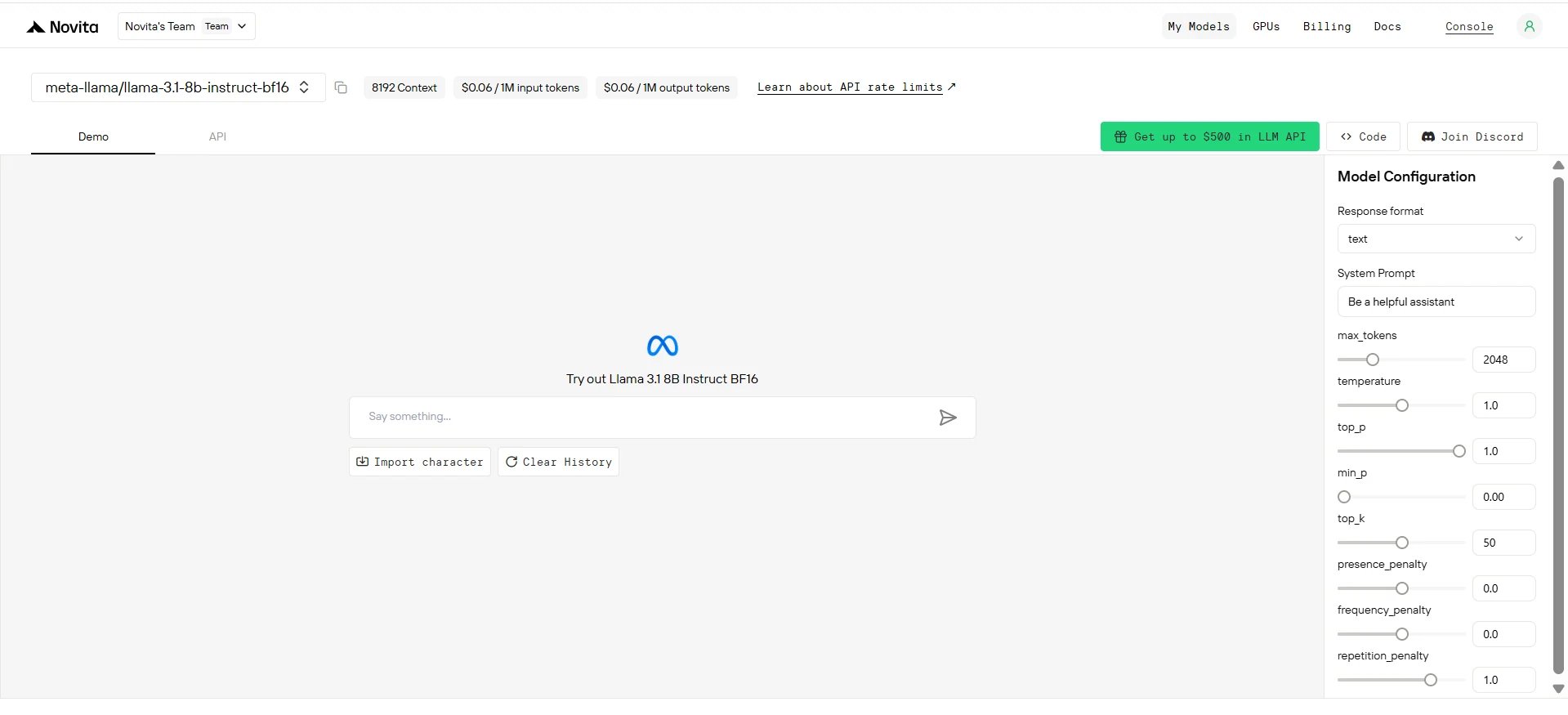Click the min_p value field 0.00

click(1503, 497)
